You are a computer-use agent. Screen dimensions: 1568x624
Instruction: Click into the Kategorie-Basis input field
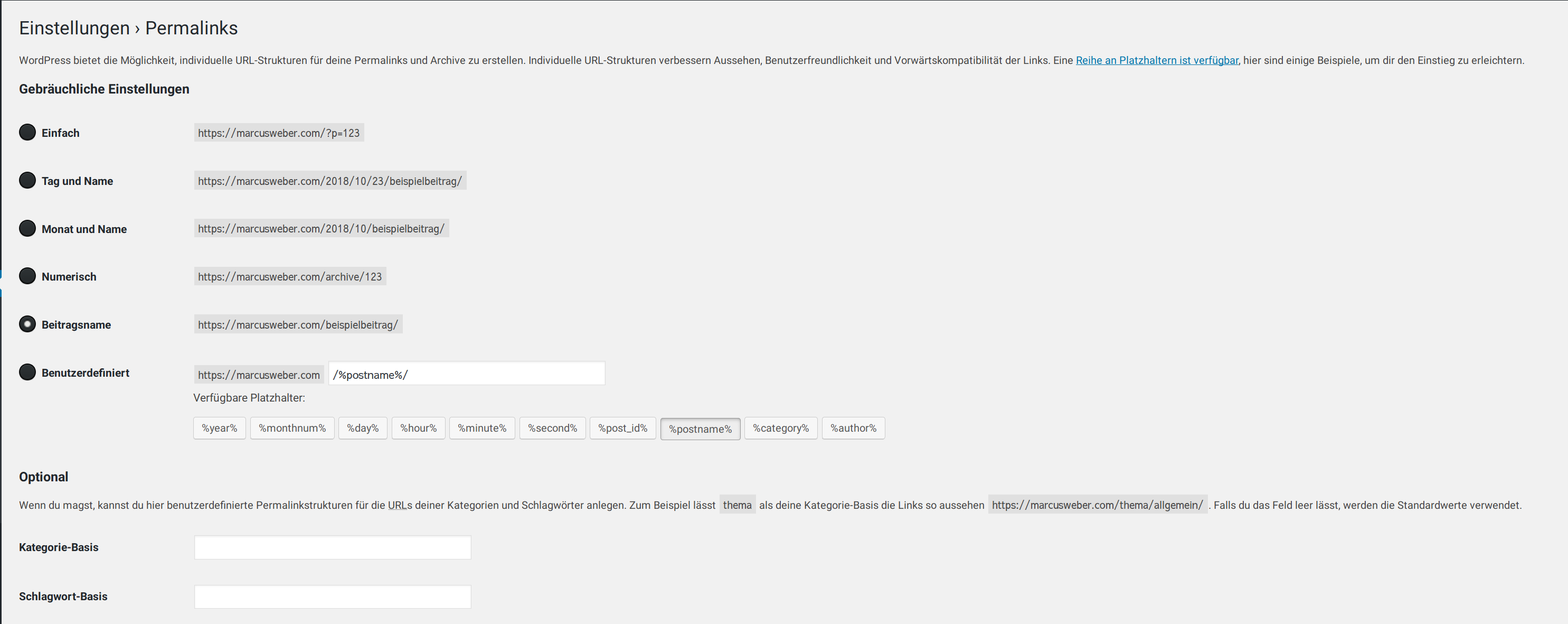333,547
